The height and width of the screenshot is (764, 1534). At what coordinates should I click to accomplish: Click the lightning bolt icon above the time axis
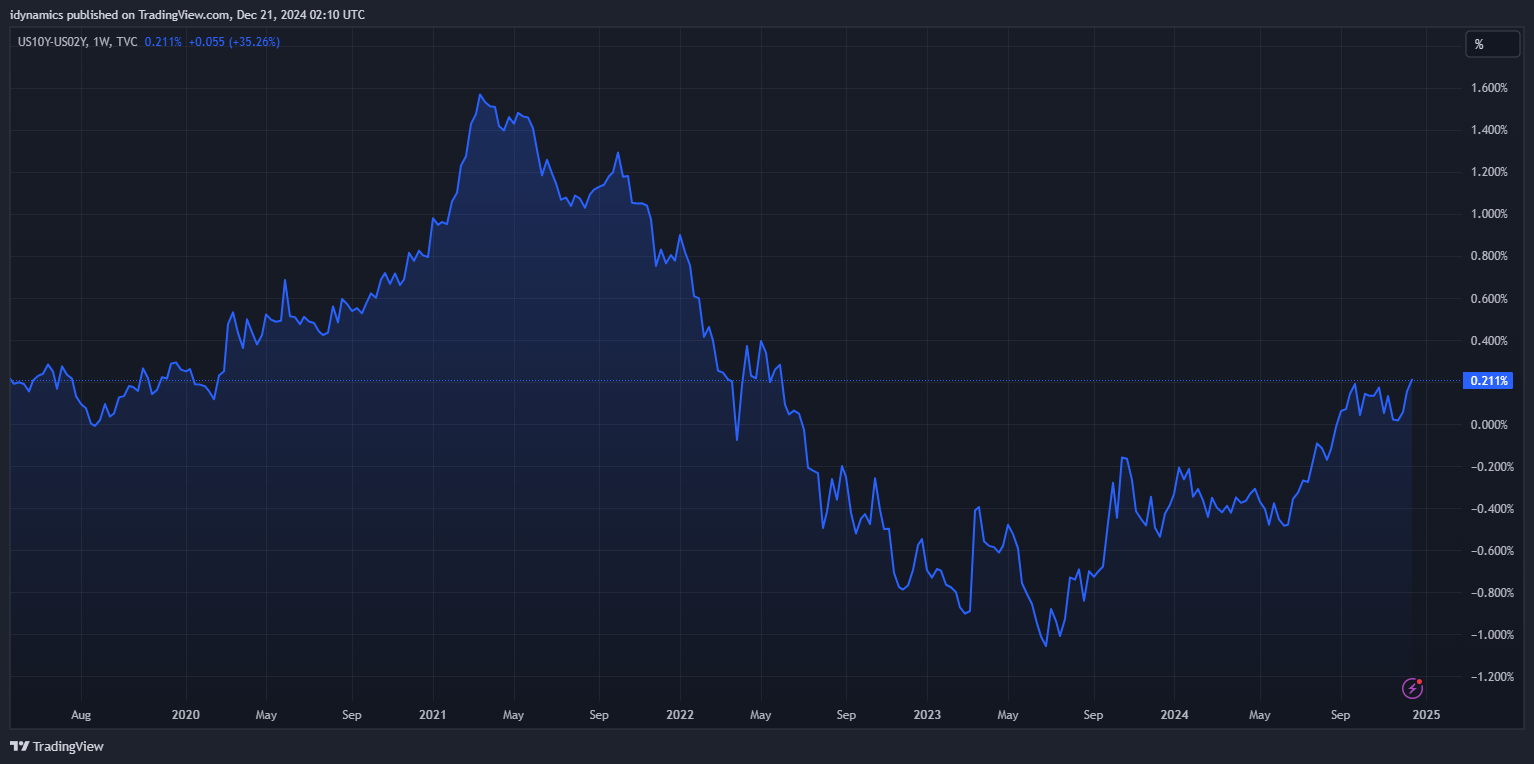[1412, 688]
